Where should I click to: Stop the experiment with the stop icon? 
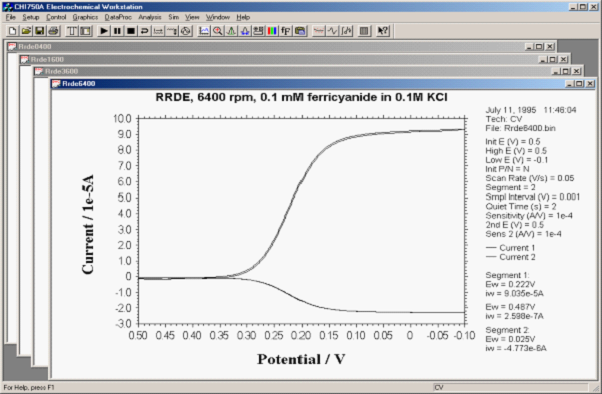pos(131,31)
